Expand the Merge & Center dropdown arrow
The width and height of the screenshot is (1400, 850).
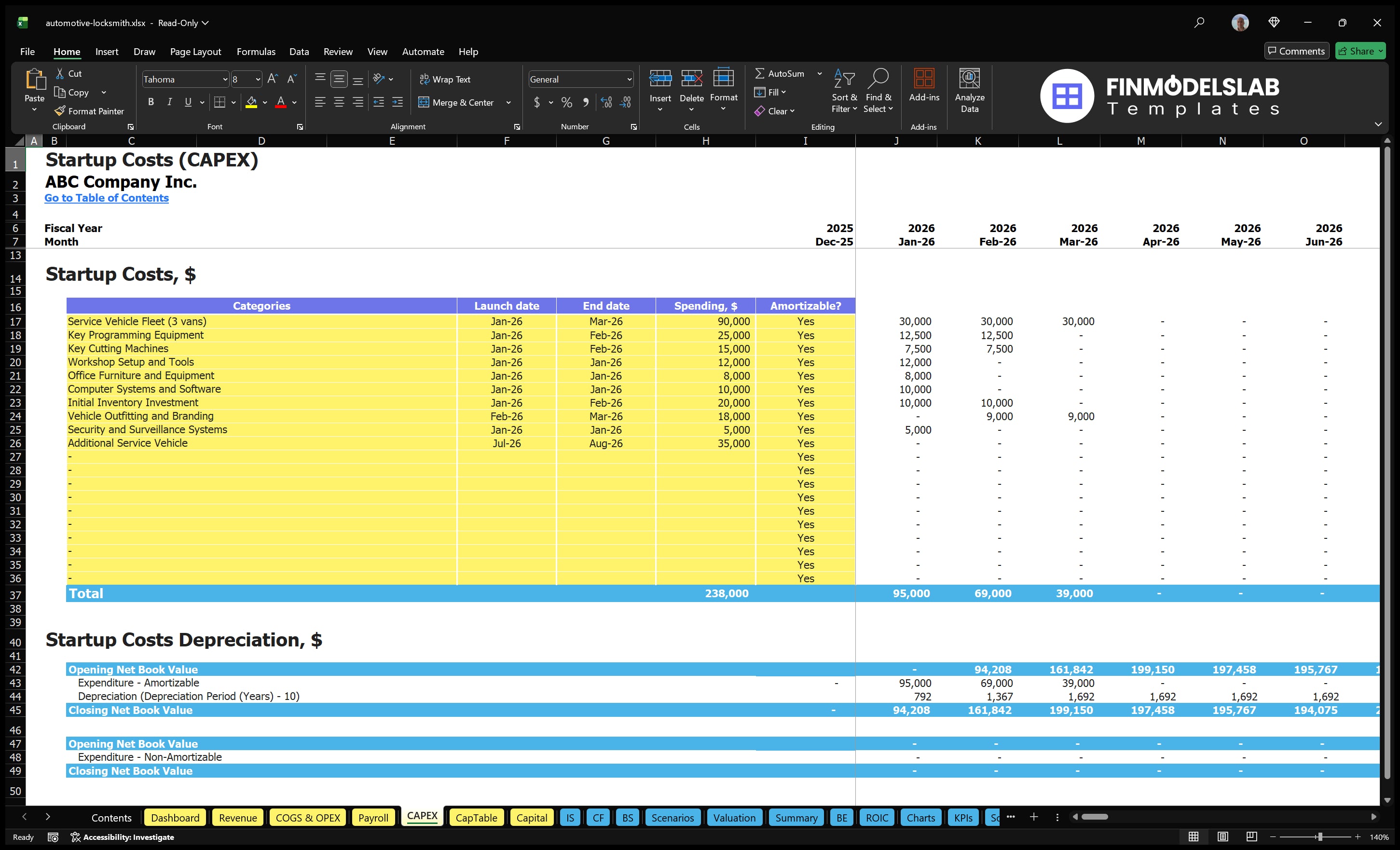(x=509, y=103)
